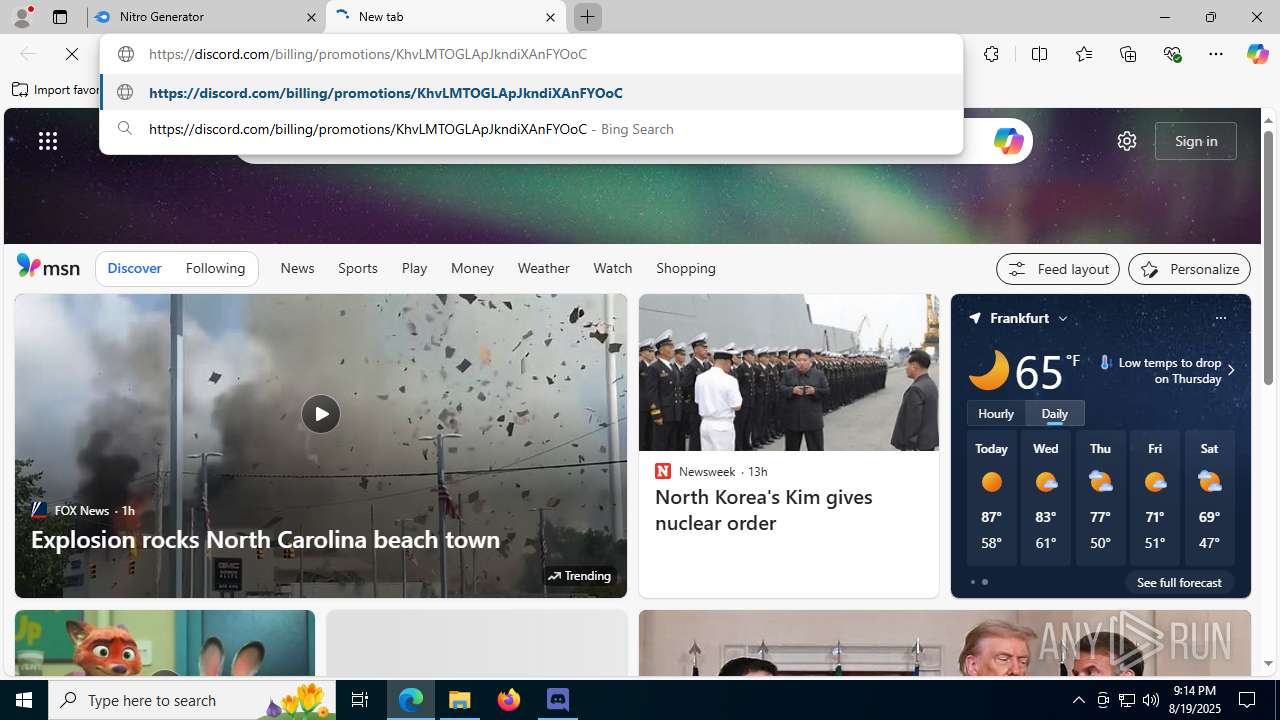Show hidden system tray icons
Image resolution: width=1280 pixels, height=720 pixels.
[x=1078, y=700]
